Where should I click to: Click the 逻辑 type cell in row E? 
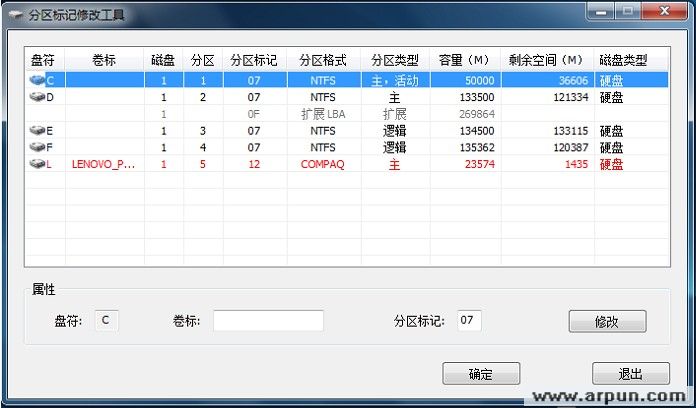pyautogui.click(x=395, y=131)
